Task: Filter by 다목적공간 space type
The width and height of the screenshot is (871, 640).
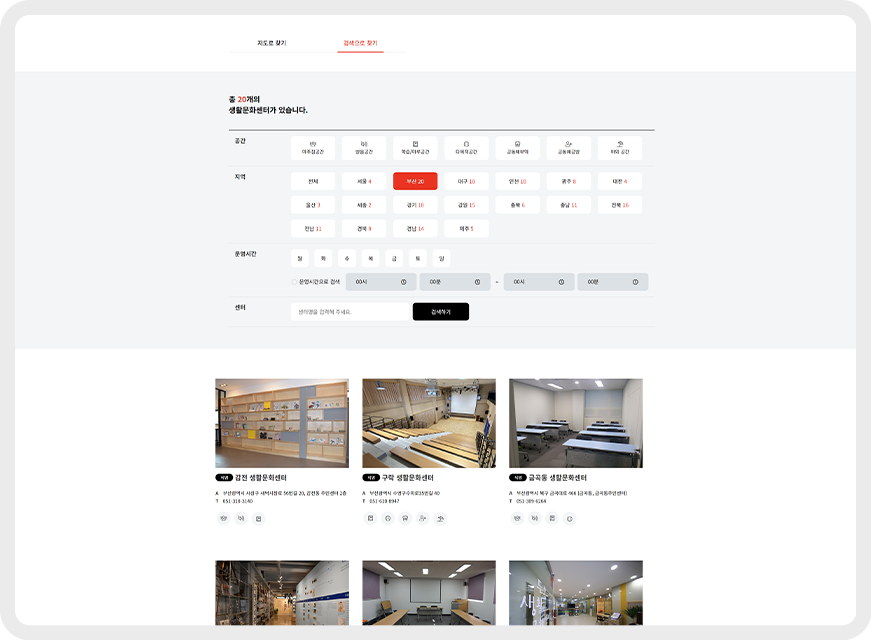Action: pos(466,148)
